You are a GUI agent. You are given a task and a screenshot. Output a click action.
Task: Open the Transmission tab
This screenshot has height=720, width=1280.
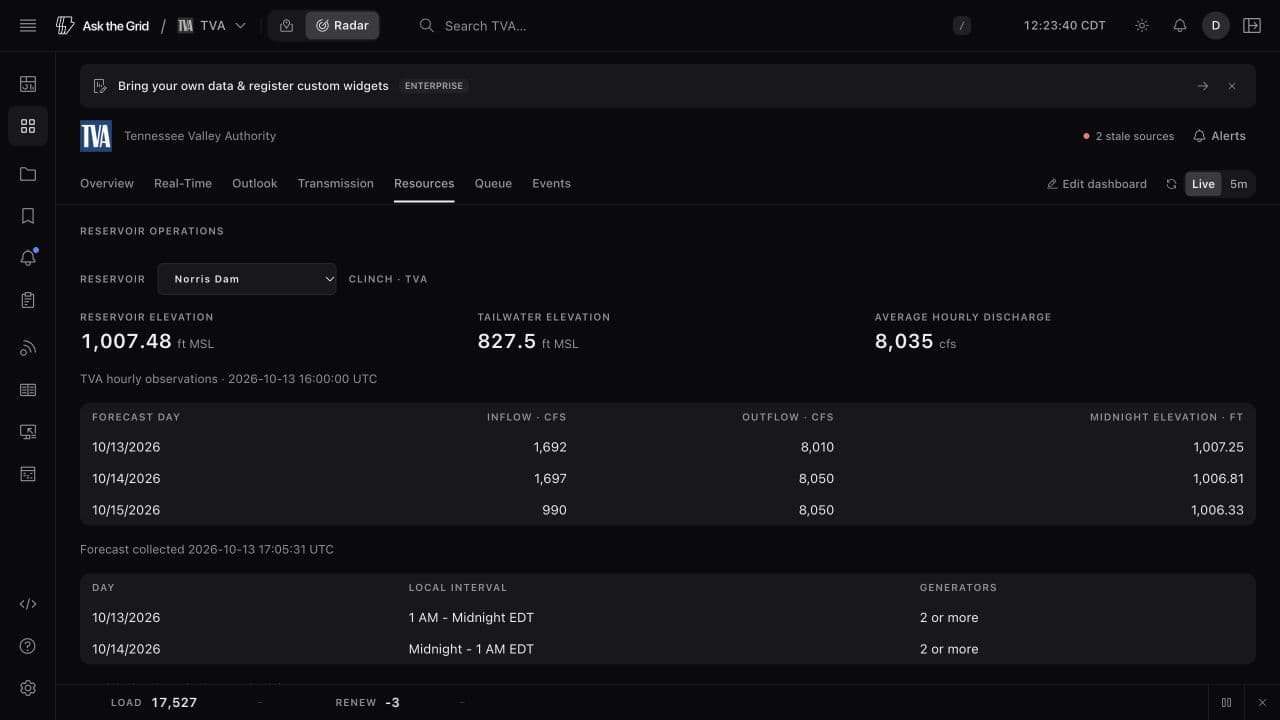tap(336, 184)
